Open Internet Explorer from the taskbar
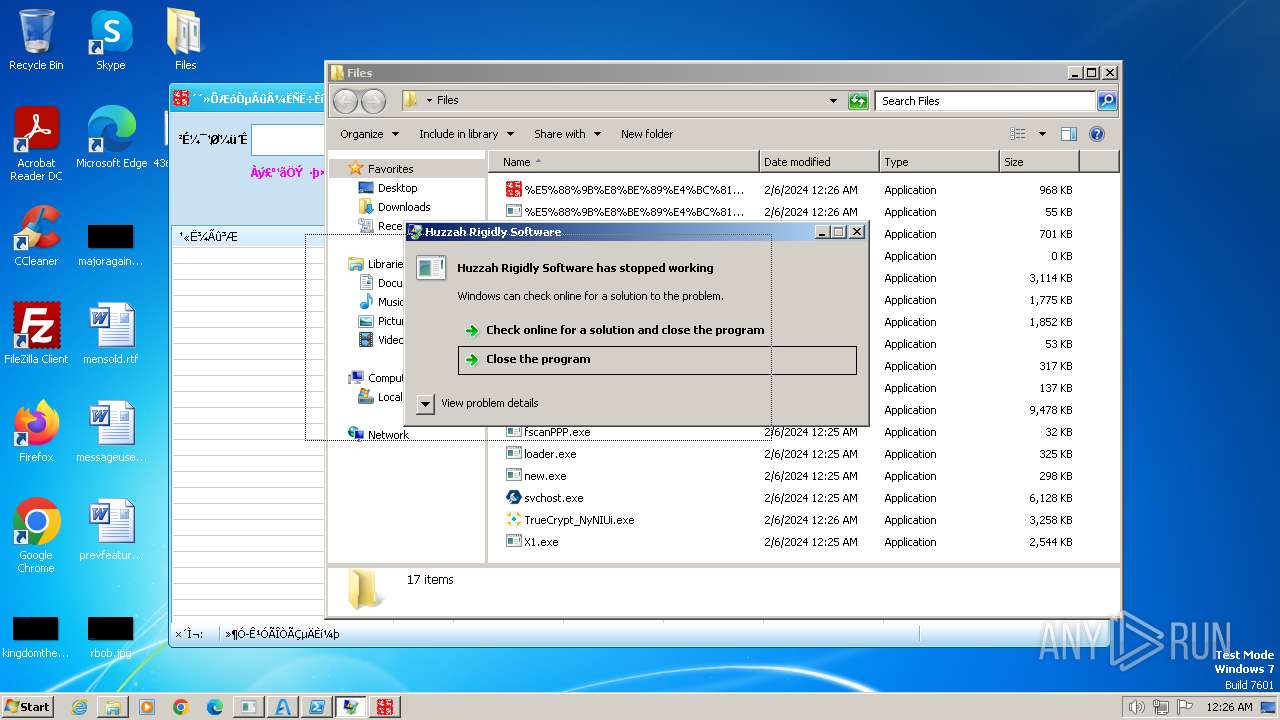1280x720 pixels. click(x=79, y=707)
